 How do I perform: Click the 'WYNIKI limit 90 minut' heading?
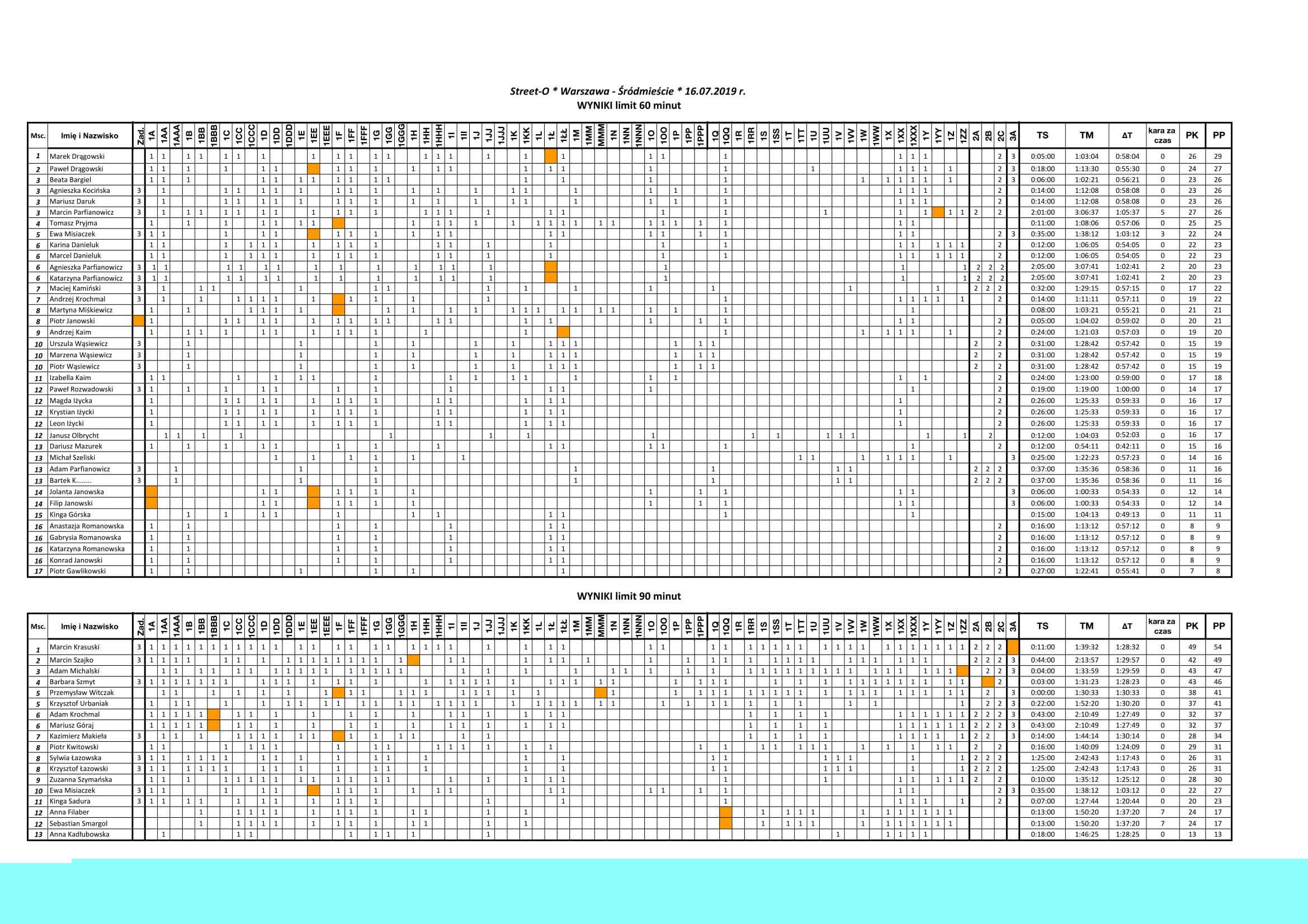click(x=629, y=596)
